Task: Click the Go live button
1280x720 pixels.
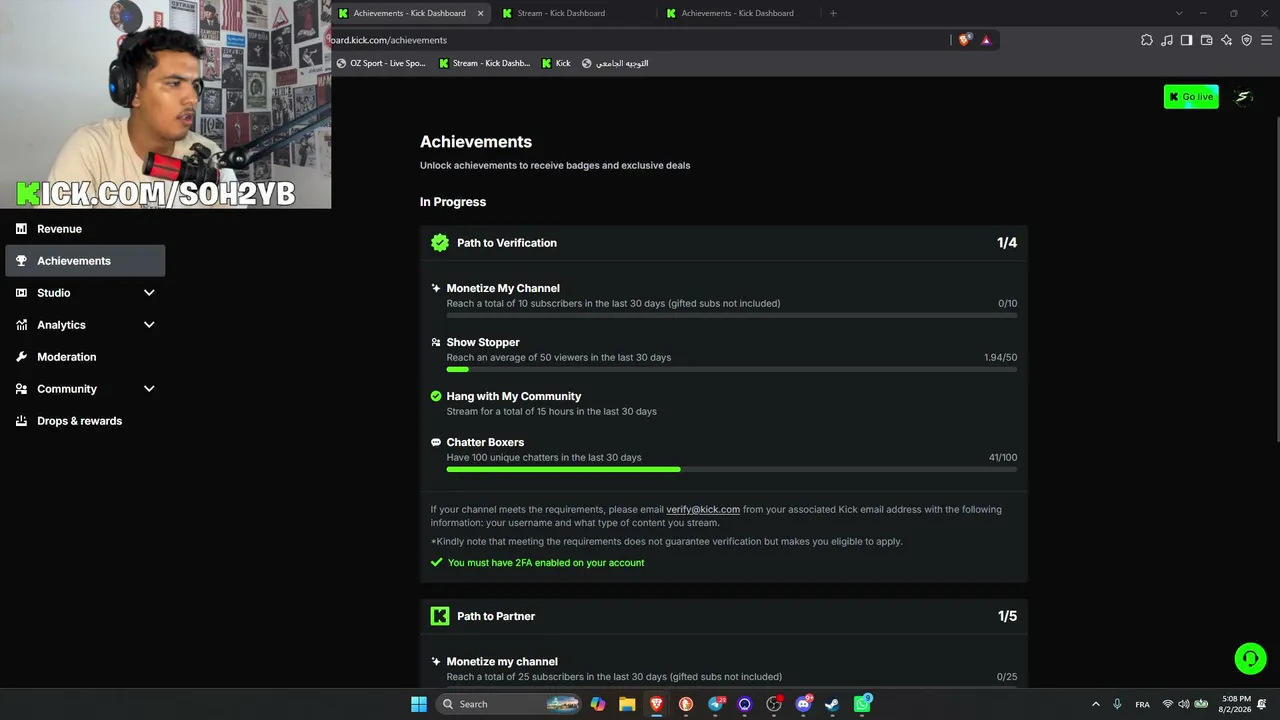Action: pyautogui.click(x=1191, y=97)
